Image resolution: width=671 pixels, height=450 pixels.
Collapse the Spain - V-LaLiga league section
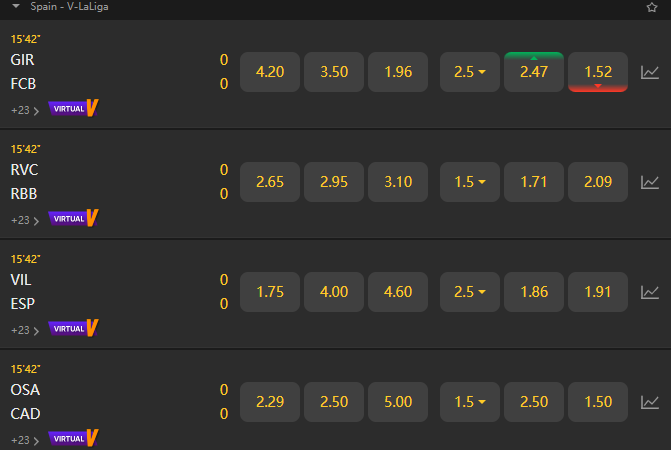point(16,6)
